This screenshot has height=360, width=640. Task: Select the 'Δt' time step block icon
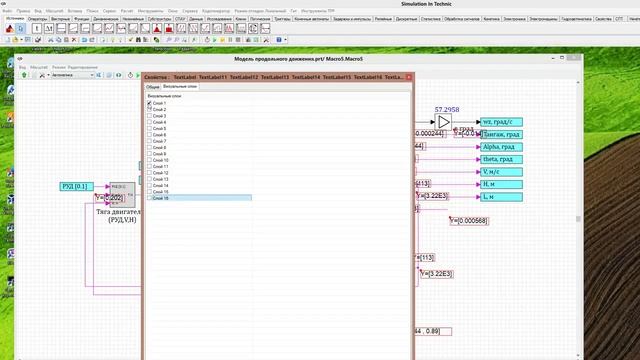tap(49, 28)
